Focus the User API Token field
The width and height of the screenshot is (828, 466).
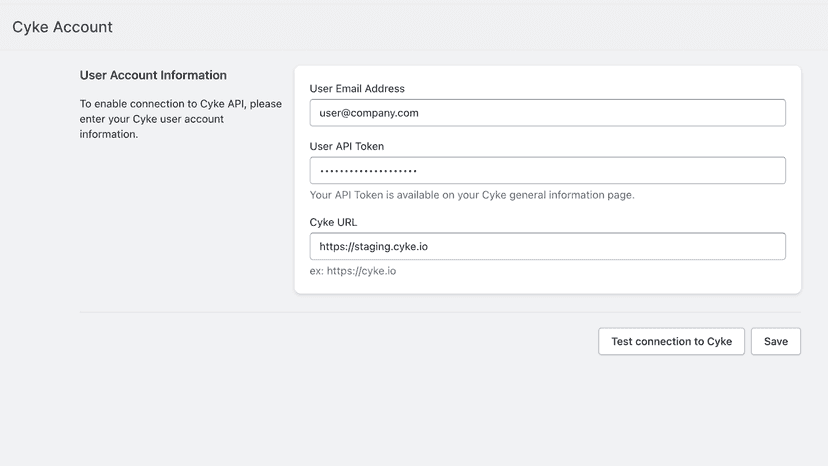548,170
